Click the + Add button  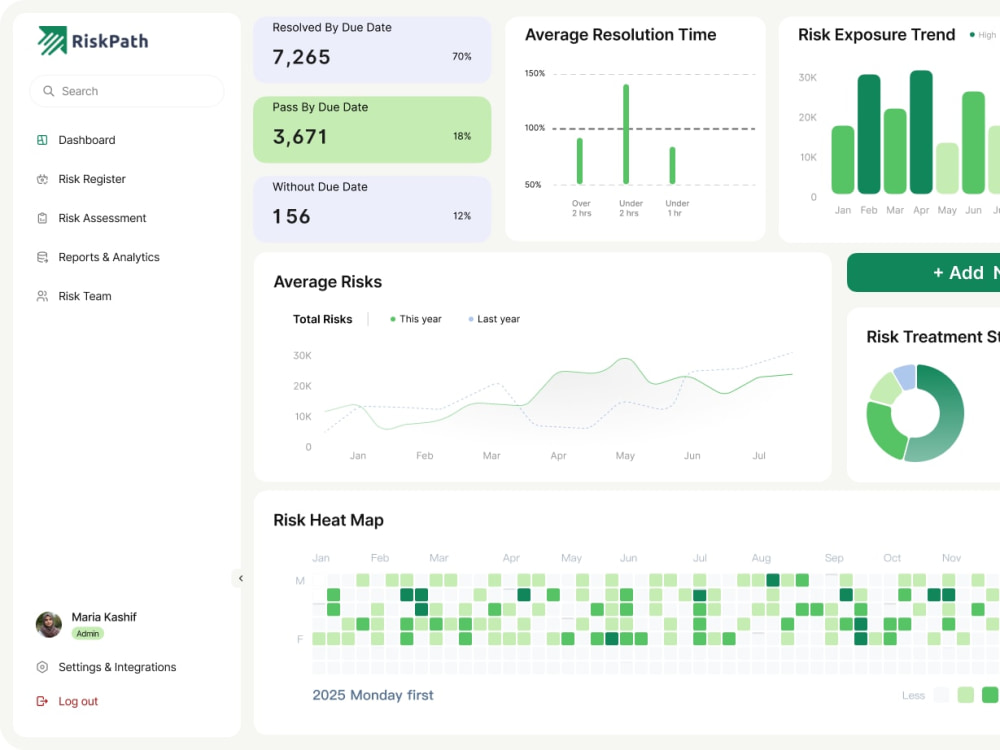[x=923, y=272]
